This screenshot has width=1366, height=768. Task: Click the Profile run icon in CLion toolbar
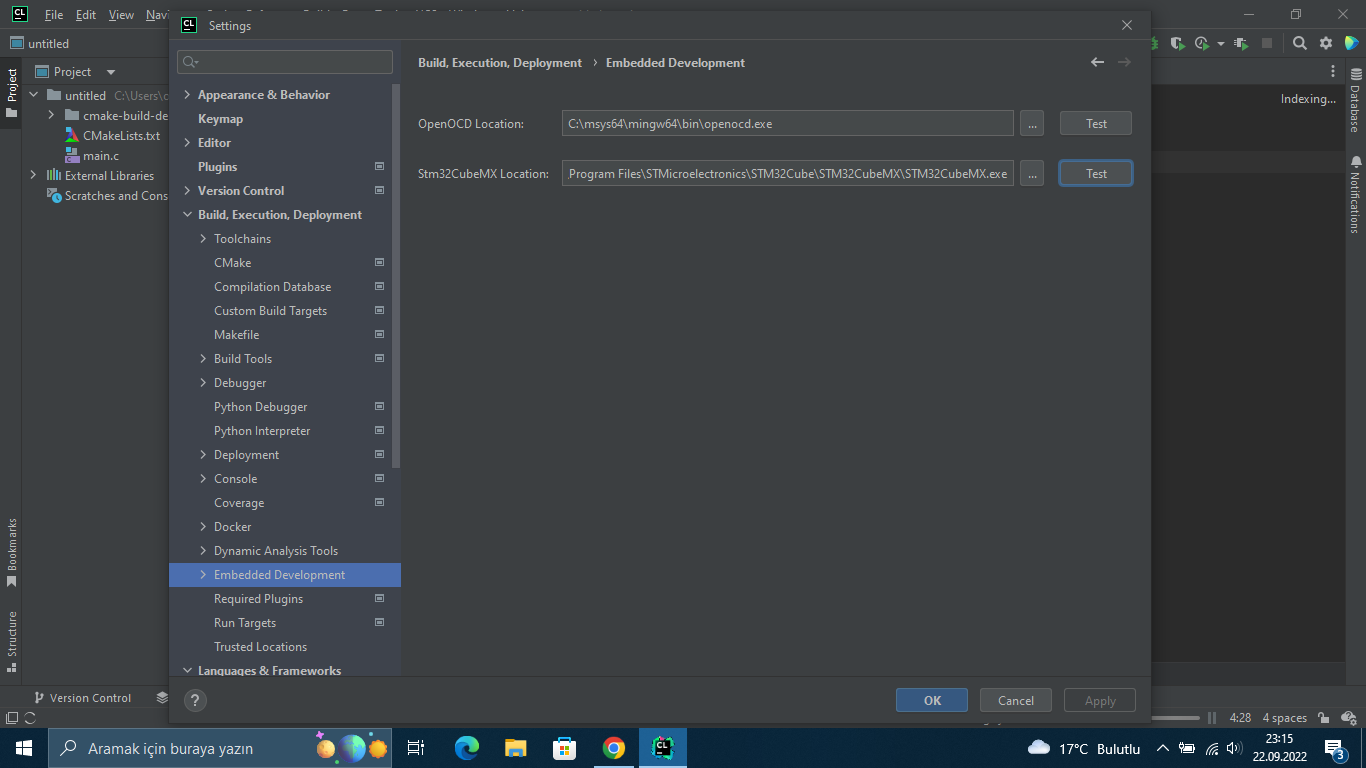[x=1202, y=44]
